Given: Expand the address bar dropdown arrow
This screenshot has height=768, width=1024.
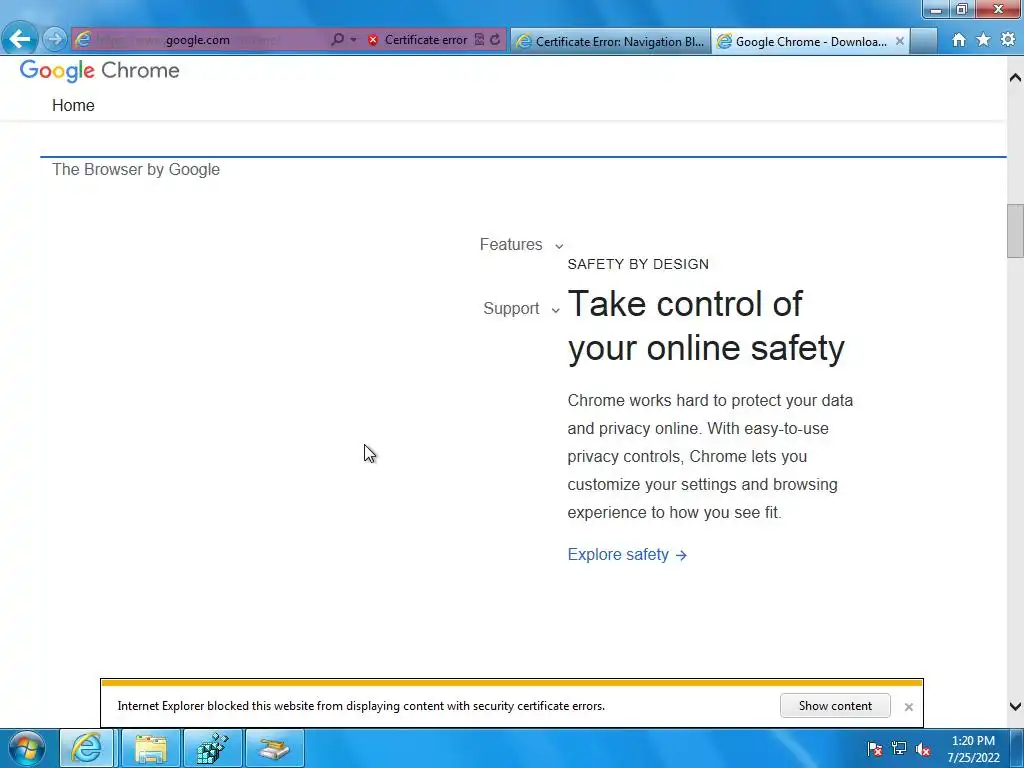Looking at the screenshot, I should click(x=353, y=40).
